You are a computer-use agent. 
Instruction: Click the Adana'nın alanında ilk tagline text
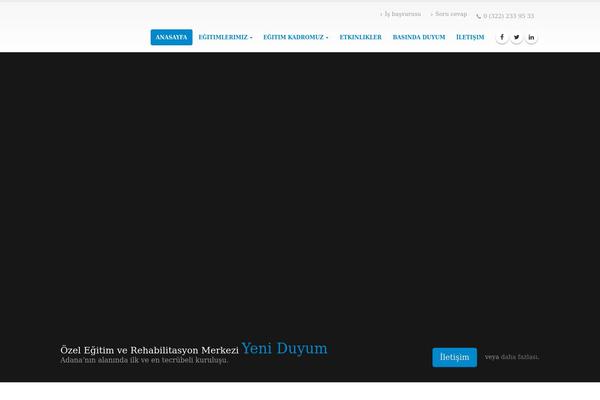[x=144, y=360]
